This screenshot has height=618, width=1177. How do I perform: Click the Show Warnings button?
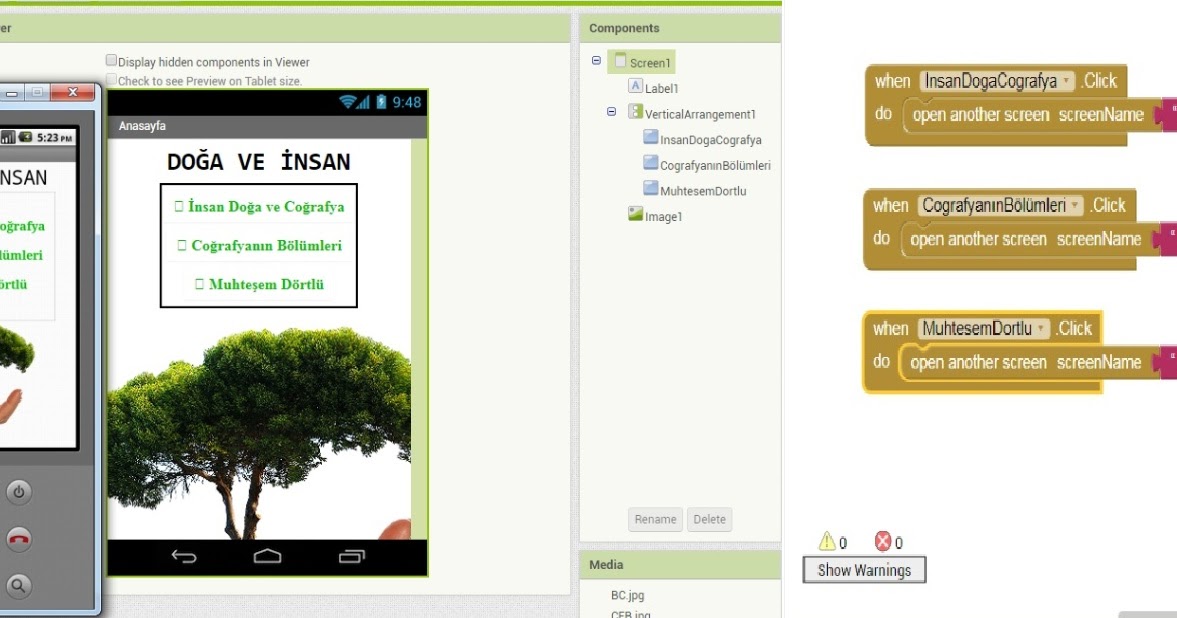pos(863,569)
